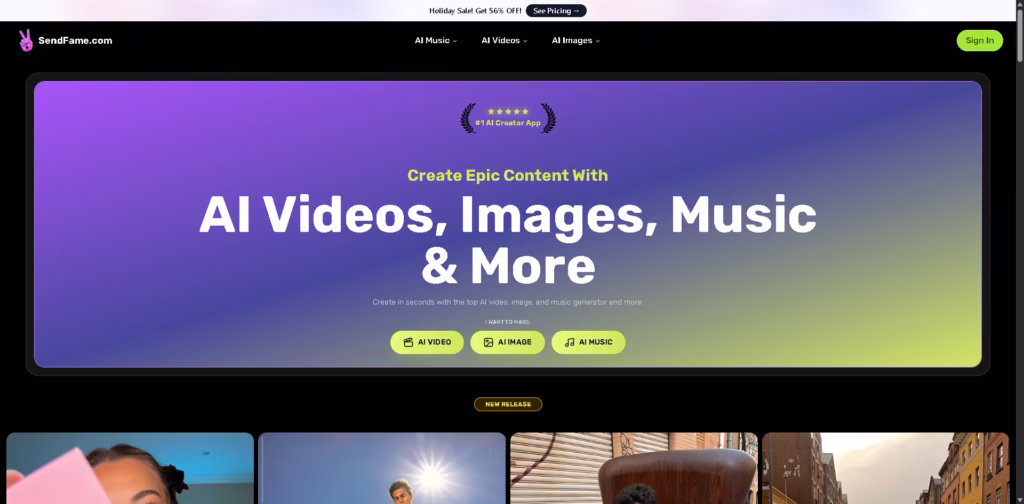This screenshot has height=504, width=1024.
Task: Click the five-star rating icons
Action: [508, 112]
